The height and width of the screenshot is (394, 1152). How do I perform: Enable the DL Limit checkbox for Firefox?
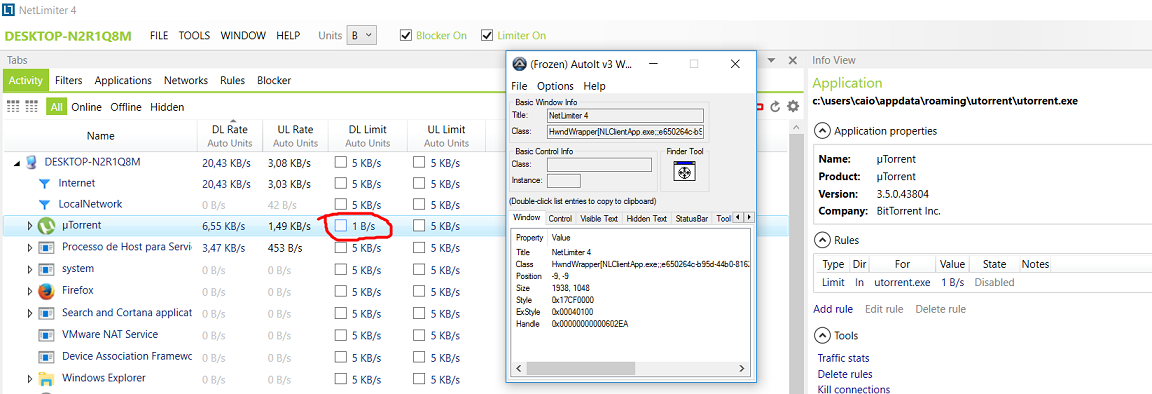(340, 292)
